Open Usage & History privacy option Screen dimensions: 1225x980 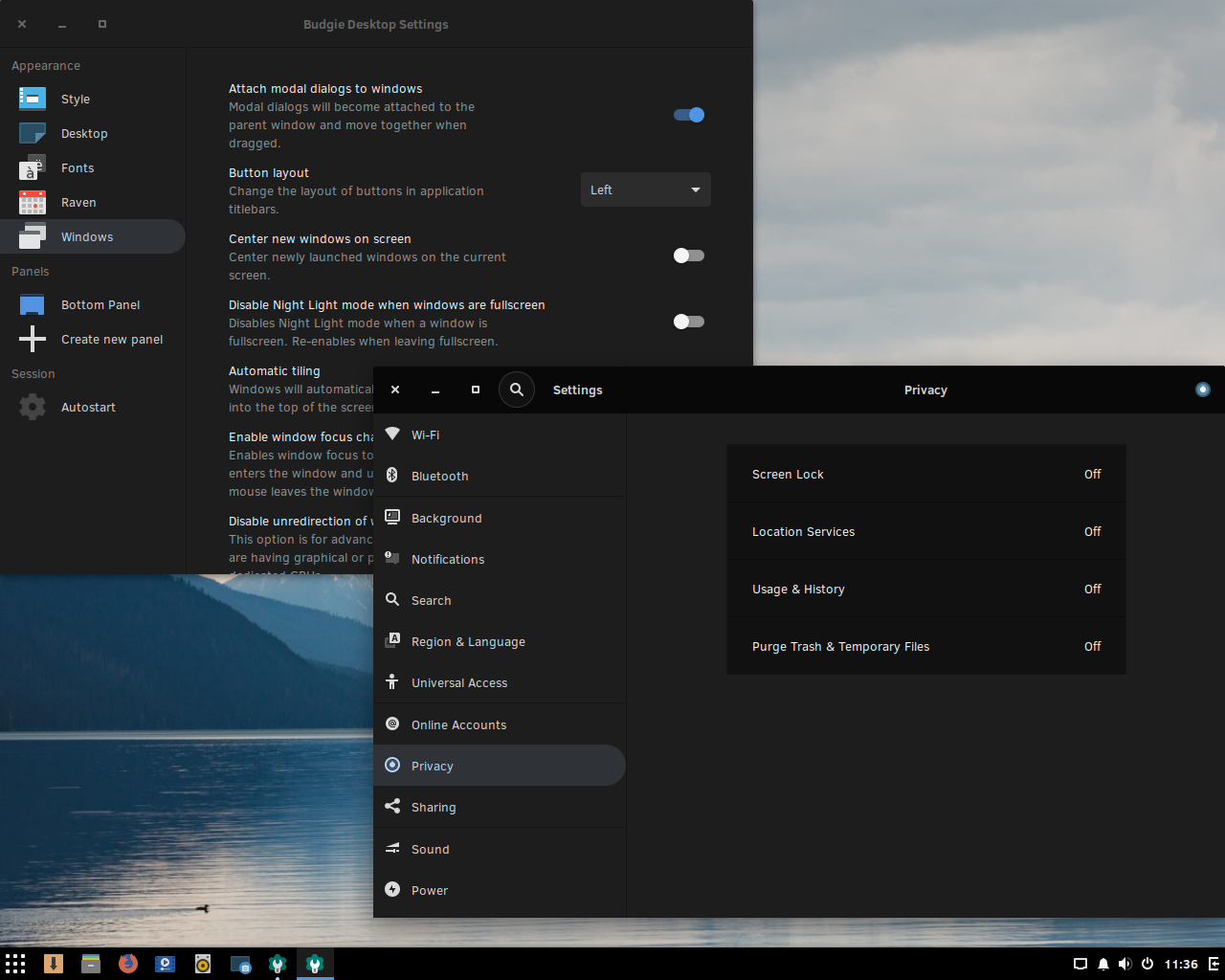pos(926,589)
